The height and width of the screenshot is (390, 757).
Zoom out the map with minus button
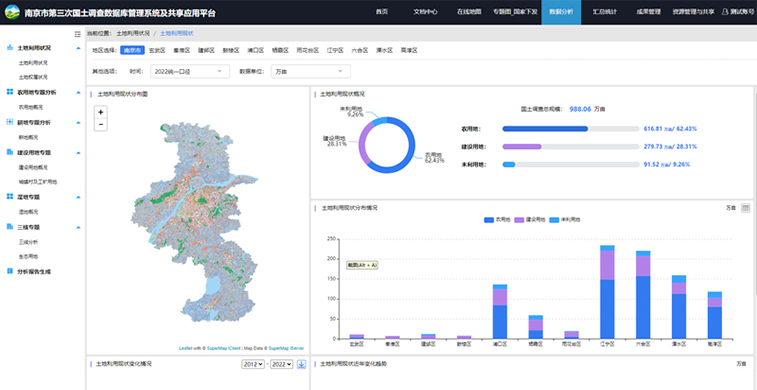tap(100, 125)
